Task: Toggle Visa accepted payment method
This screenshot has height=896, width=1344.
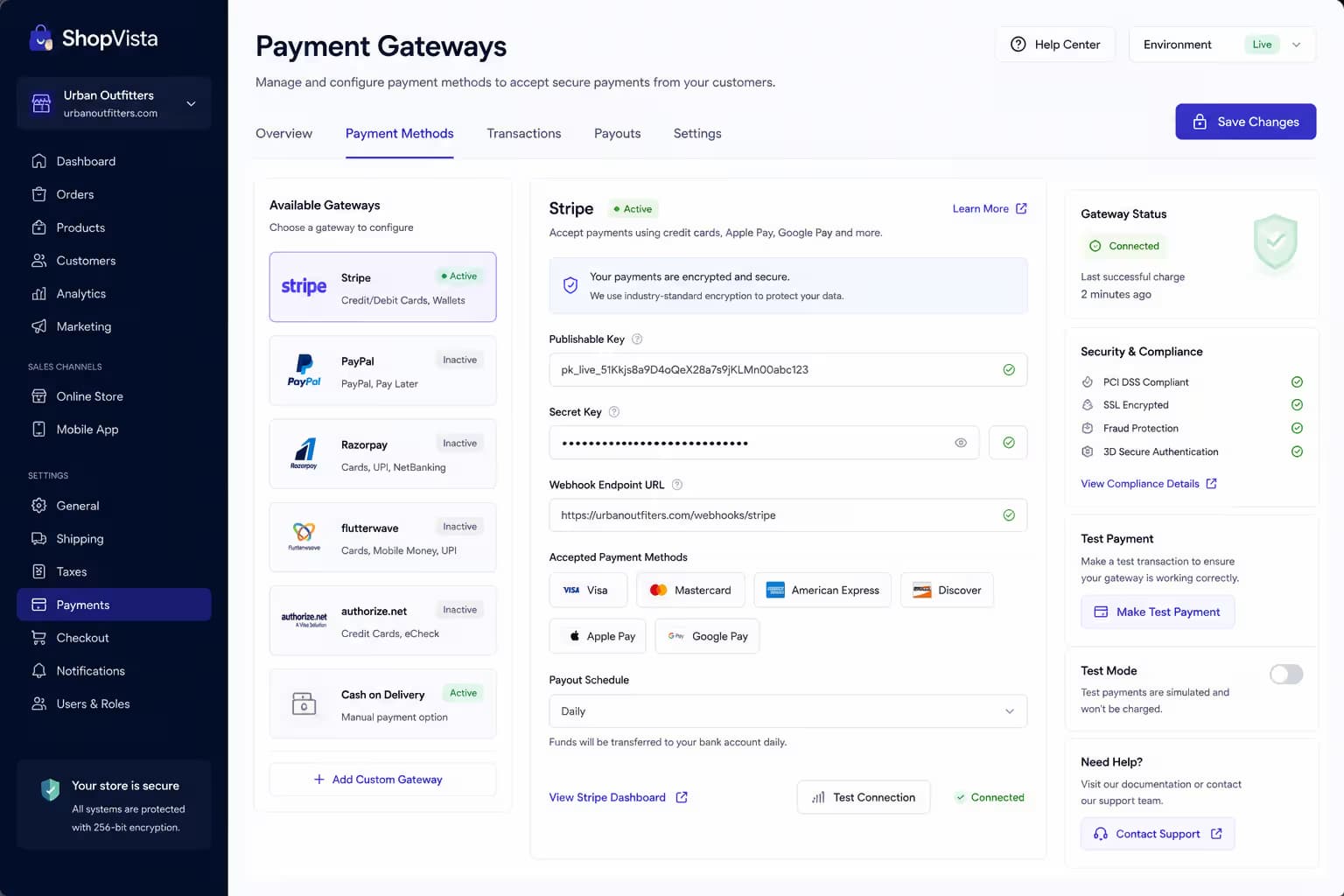Action: (x=588, y=590)
